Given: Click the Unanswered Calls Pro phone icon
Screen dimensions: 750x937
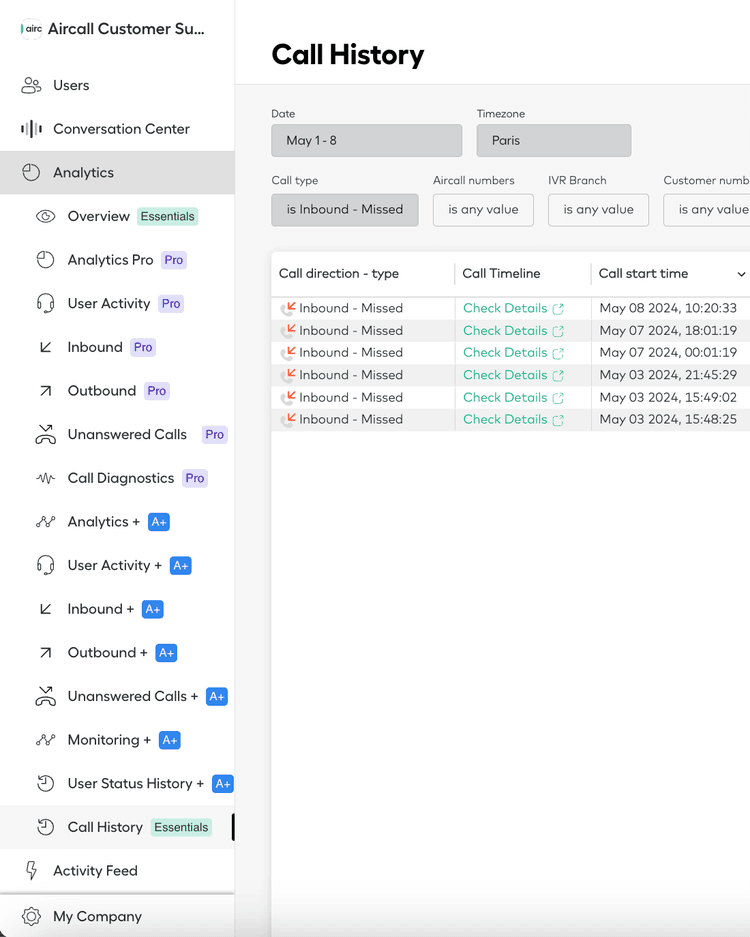Looking at the screenshot, I should coord(45,435).
